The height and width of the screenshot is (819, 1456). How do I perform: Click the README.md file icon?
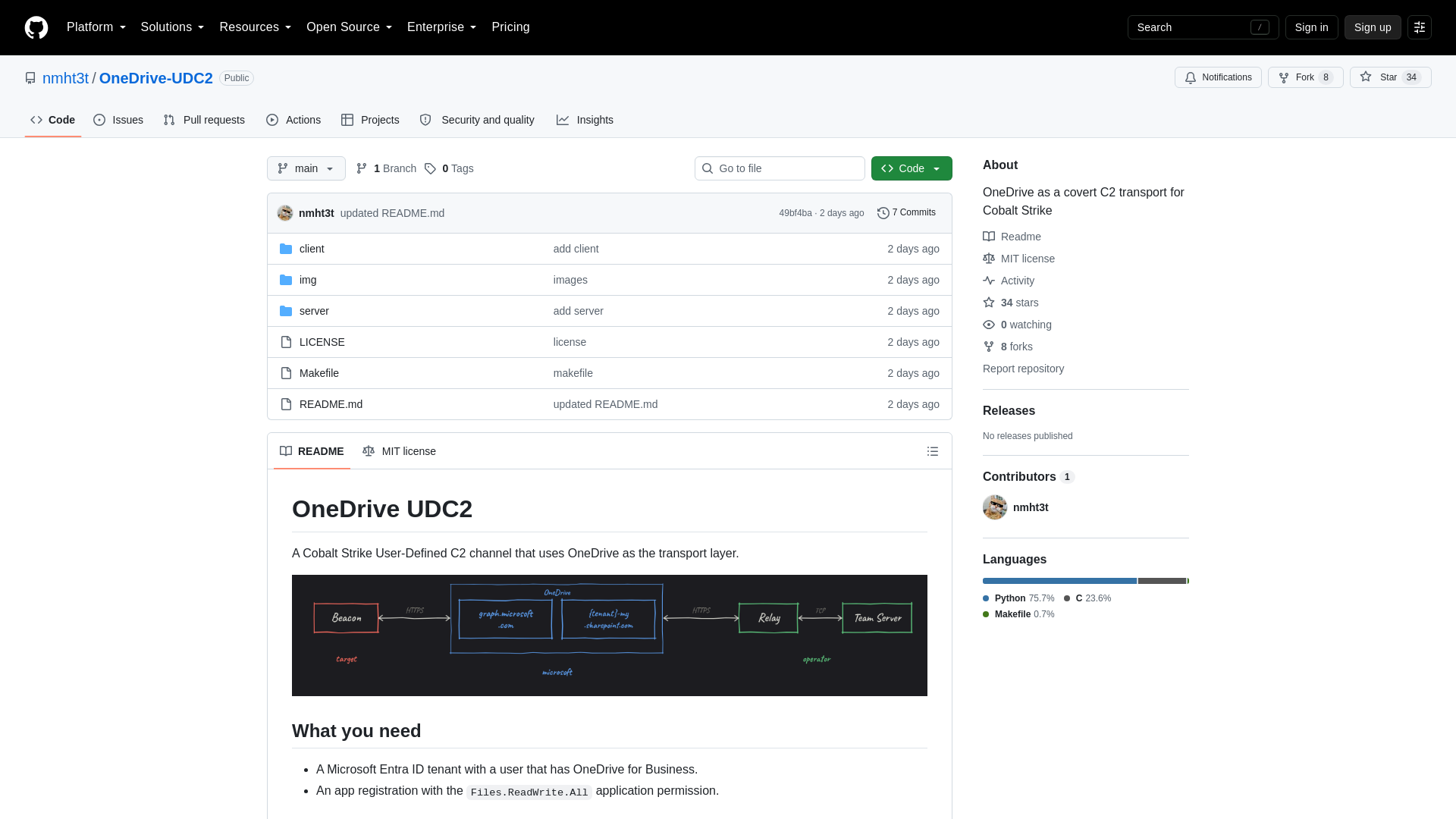[x=286, y=404]
